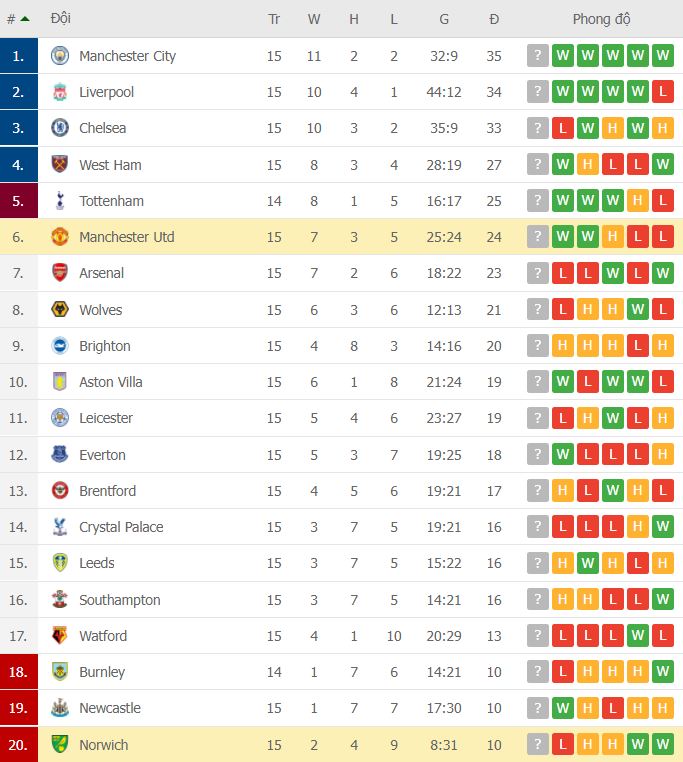Sort by rank using the # arrow header

pos(18,19)
